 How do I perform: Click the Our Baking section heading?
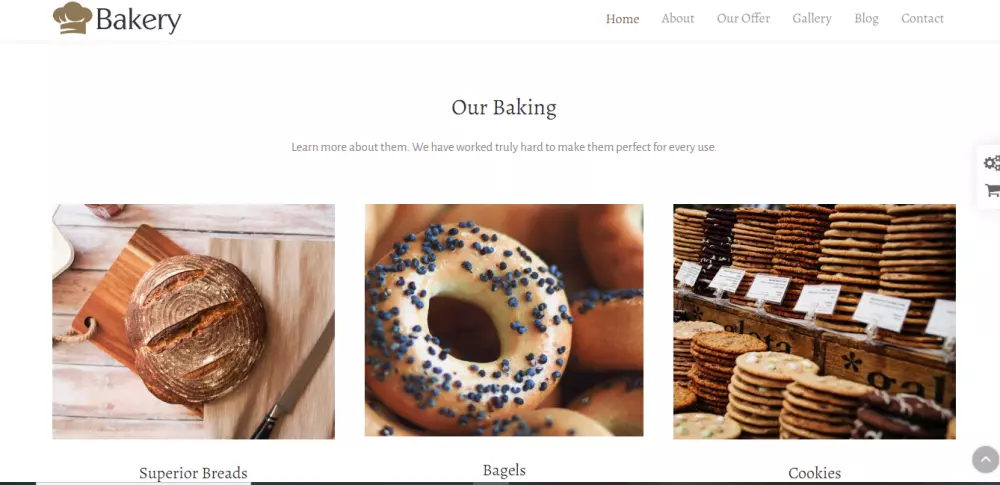point(504,107)
